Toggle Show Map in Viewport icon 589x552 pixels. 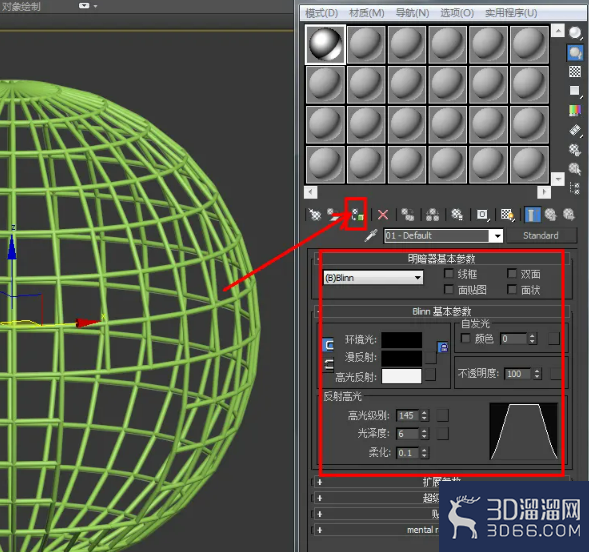point(507,215)
